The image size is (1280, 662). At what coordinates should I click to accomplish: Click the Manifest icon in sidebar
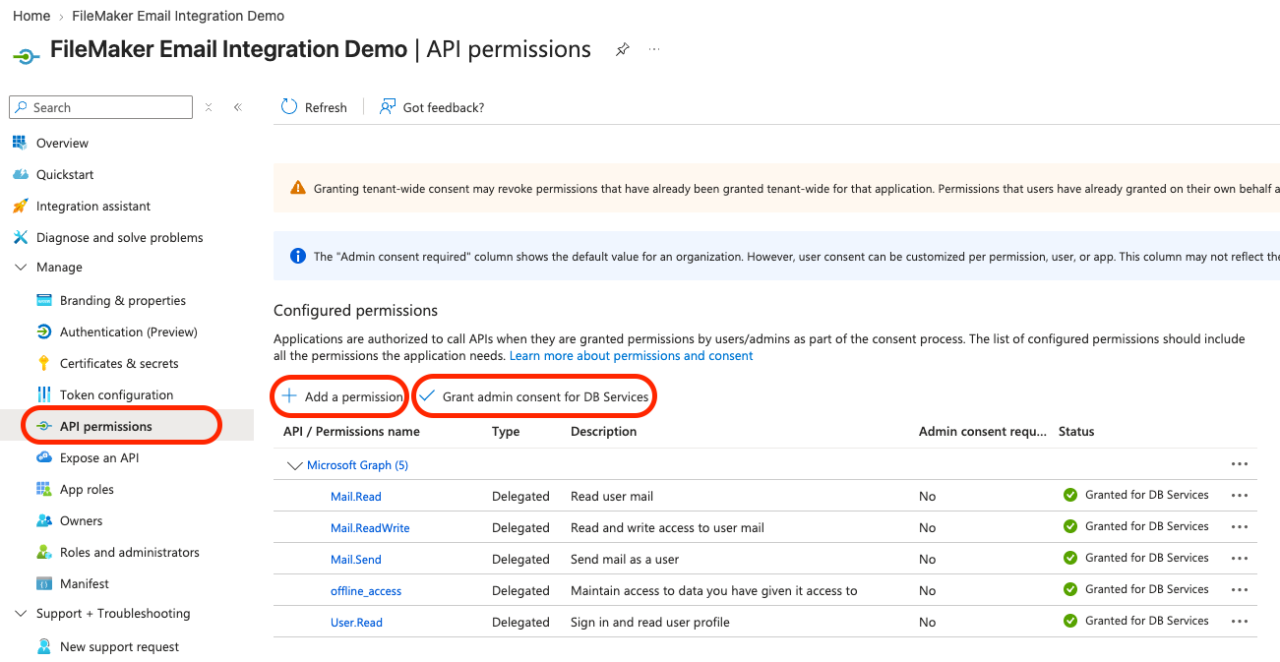(x=44, y=584)
